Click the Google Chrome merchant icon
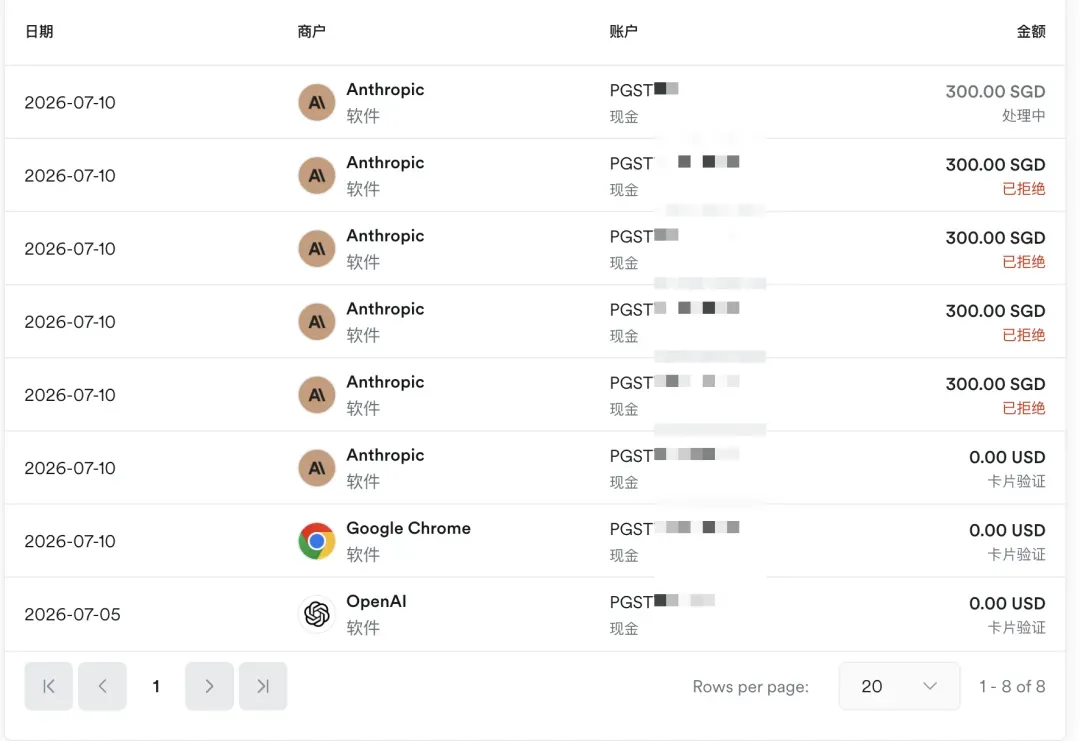Screen dimensions: 1080x741 click(x=316, y=541)
